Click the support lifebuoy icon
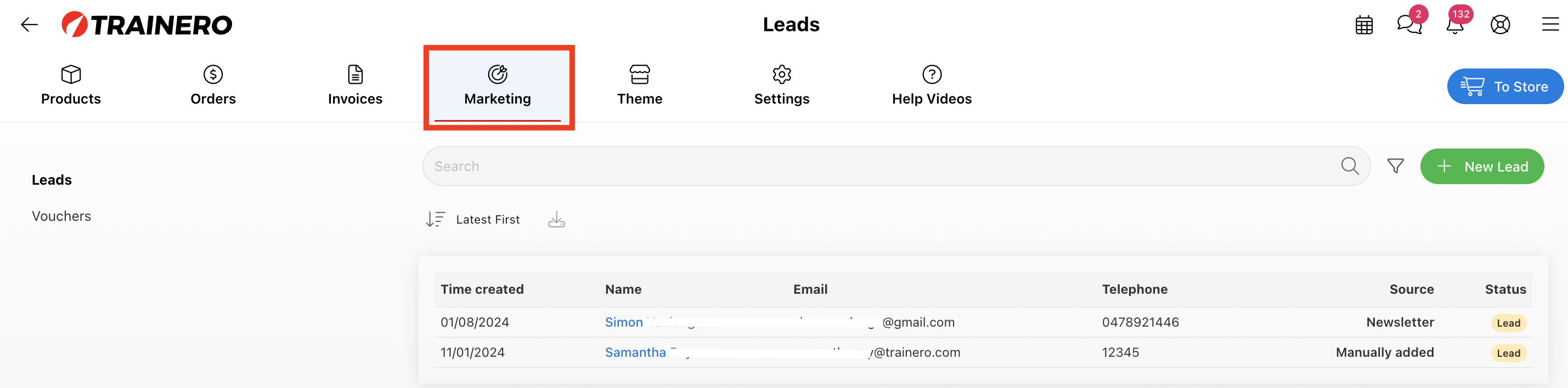1568x388 pixels. (1501, 25)
